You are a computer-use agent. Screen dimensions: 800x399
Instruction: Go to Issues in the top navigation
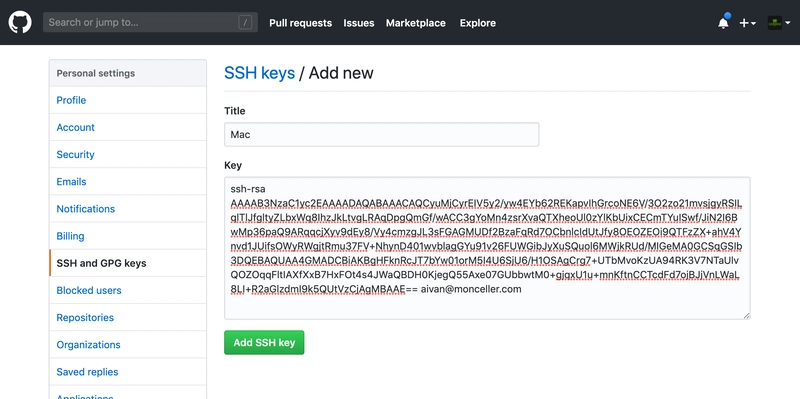pos(359,23)
